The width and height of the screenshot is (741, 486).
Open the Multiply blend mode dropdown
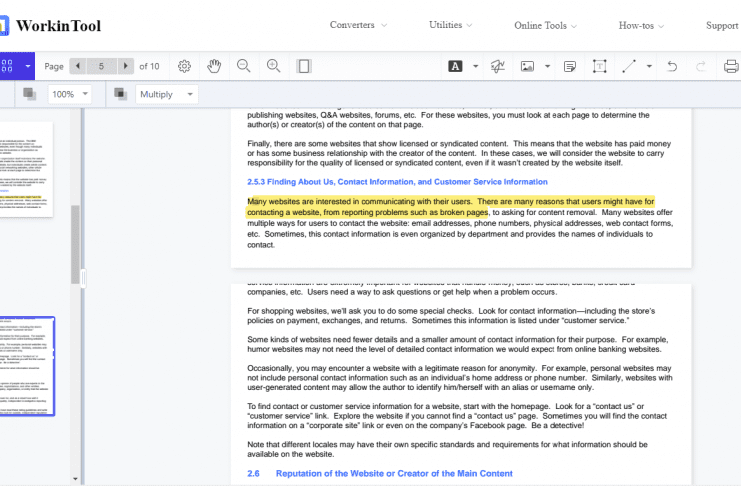point(167,94)
